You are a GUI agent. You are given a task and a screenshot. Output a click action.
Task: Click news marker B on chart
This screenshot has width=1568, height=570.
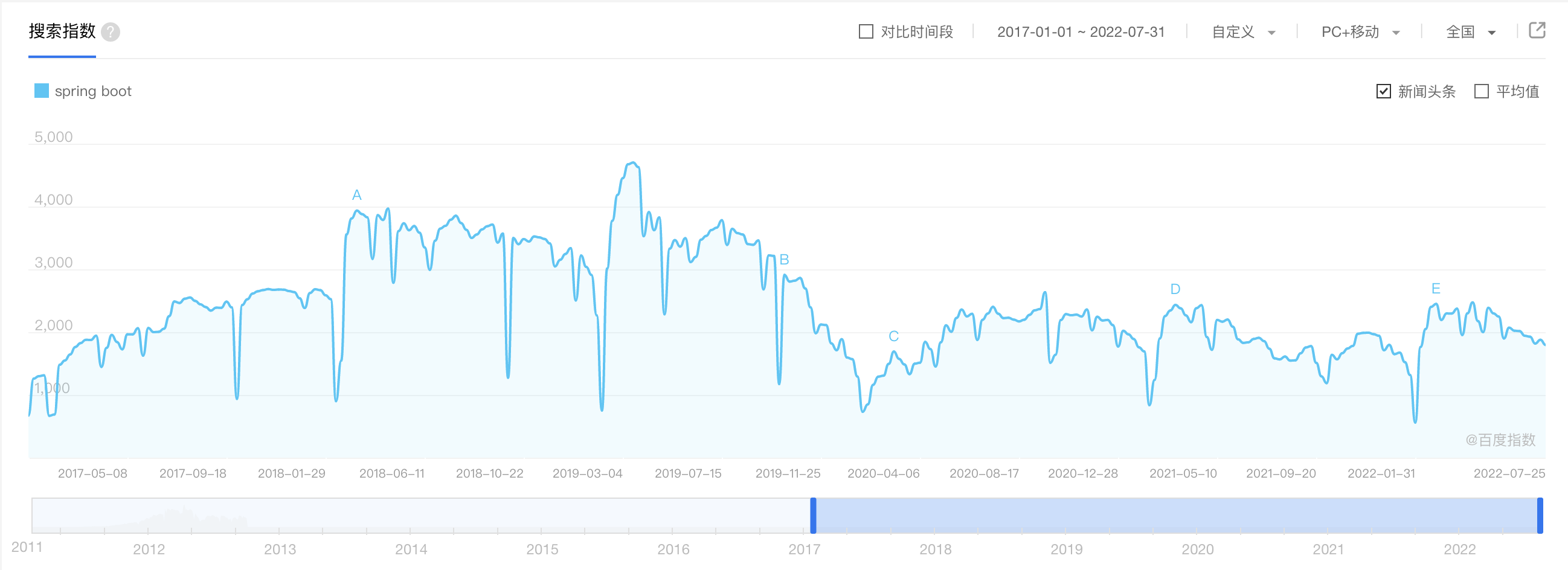click(x=784, y=260)
